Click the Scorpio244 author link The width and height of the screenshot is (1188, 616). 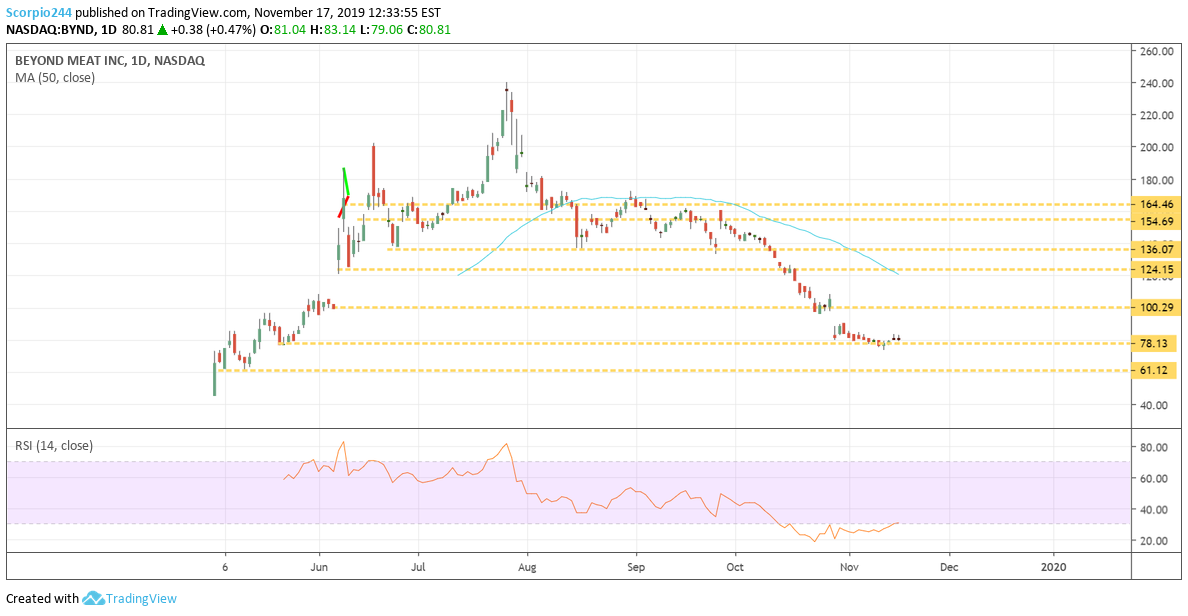(39, 13)
